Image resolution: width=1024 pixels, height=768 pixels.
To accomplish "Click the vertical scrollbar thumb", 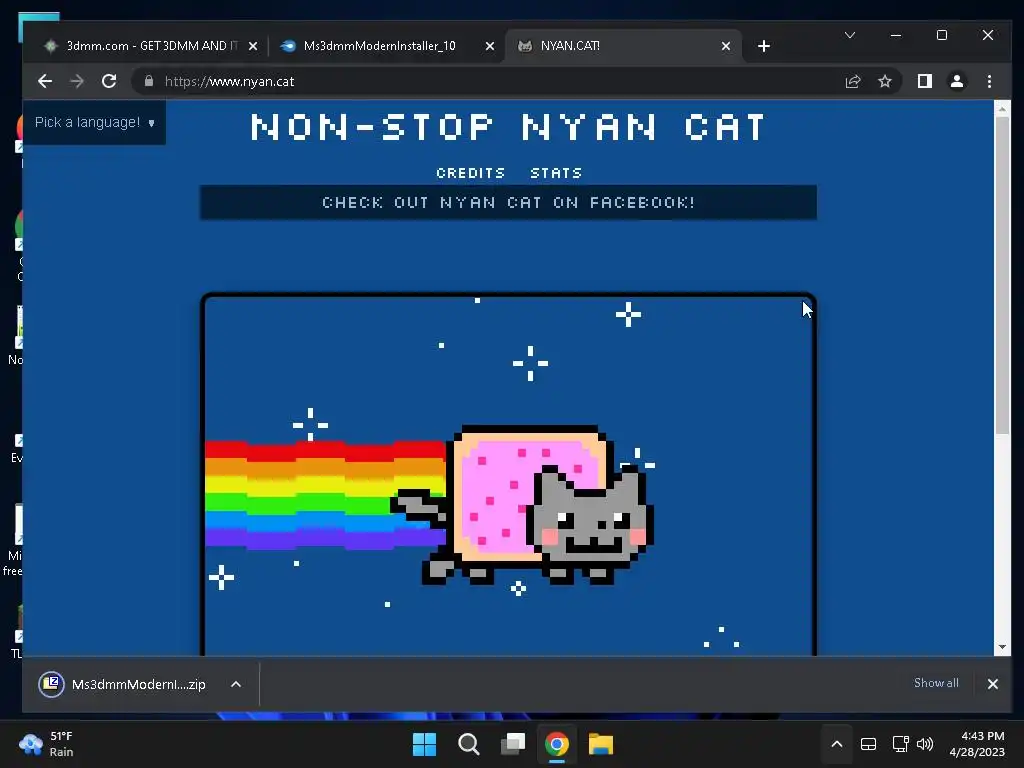I will [x=1002, y=274].
